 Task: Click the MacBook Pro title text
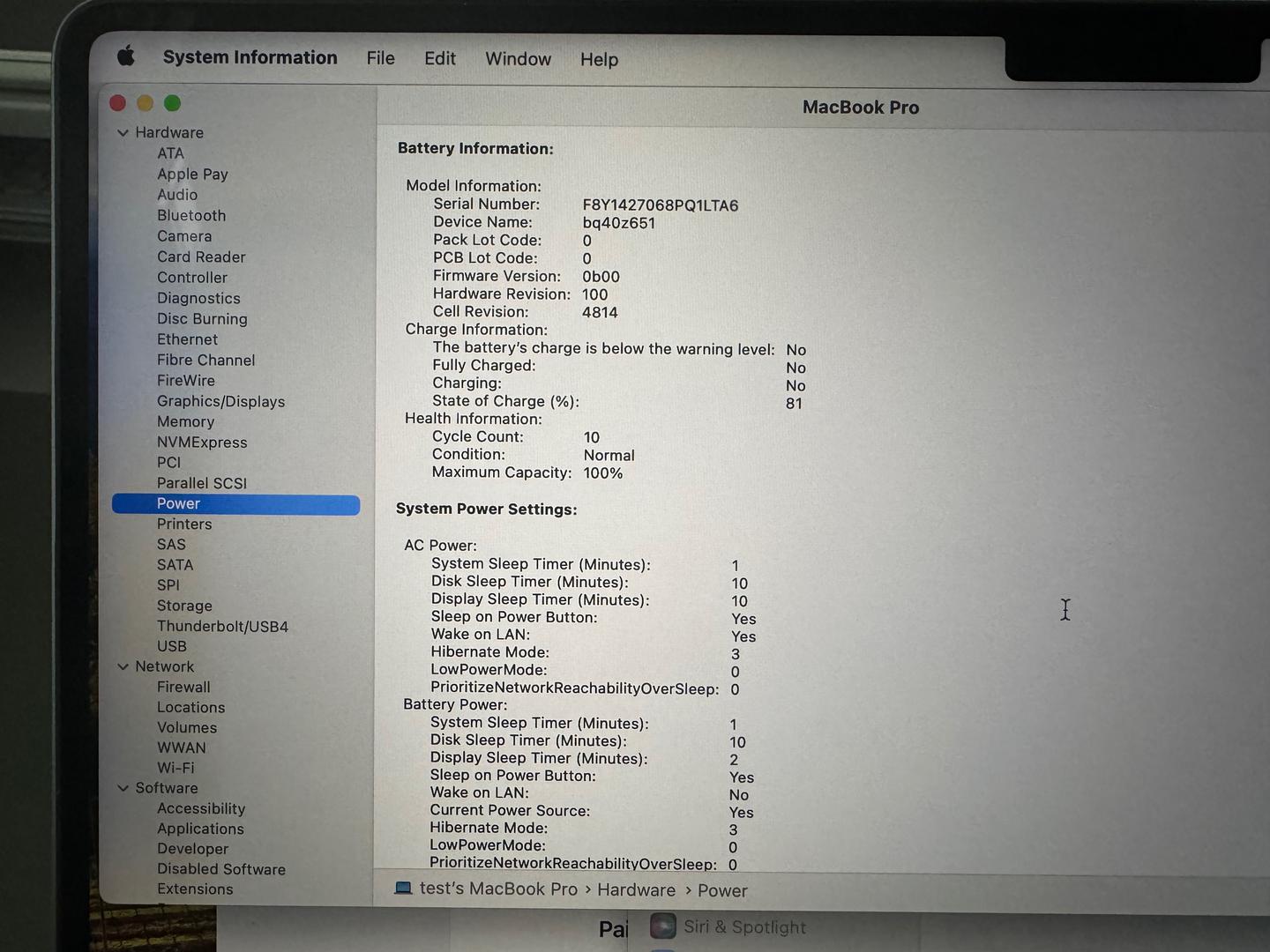[860, 108]
